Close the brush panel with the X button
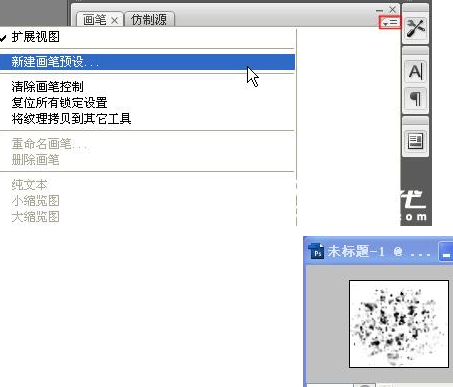This screenshot has width=453, height=387. coord(392,9)
